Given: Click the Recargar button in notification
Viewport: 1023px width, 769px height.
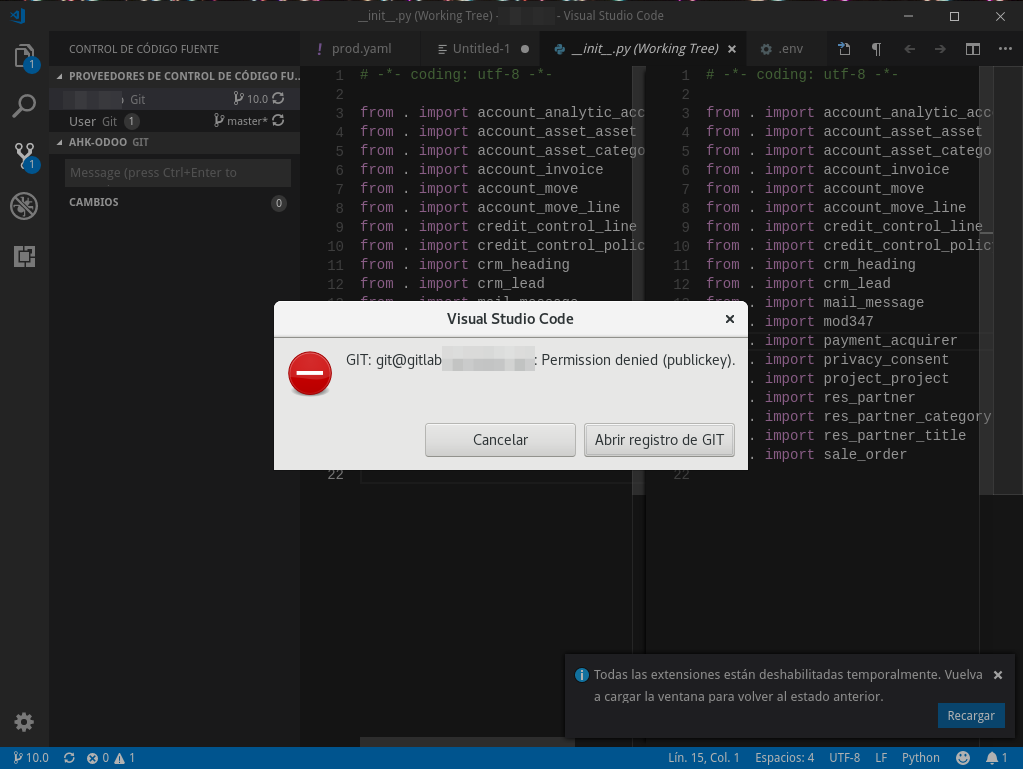Looking at the screenshot, I should click(x=971, y=716).
